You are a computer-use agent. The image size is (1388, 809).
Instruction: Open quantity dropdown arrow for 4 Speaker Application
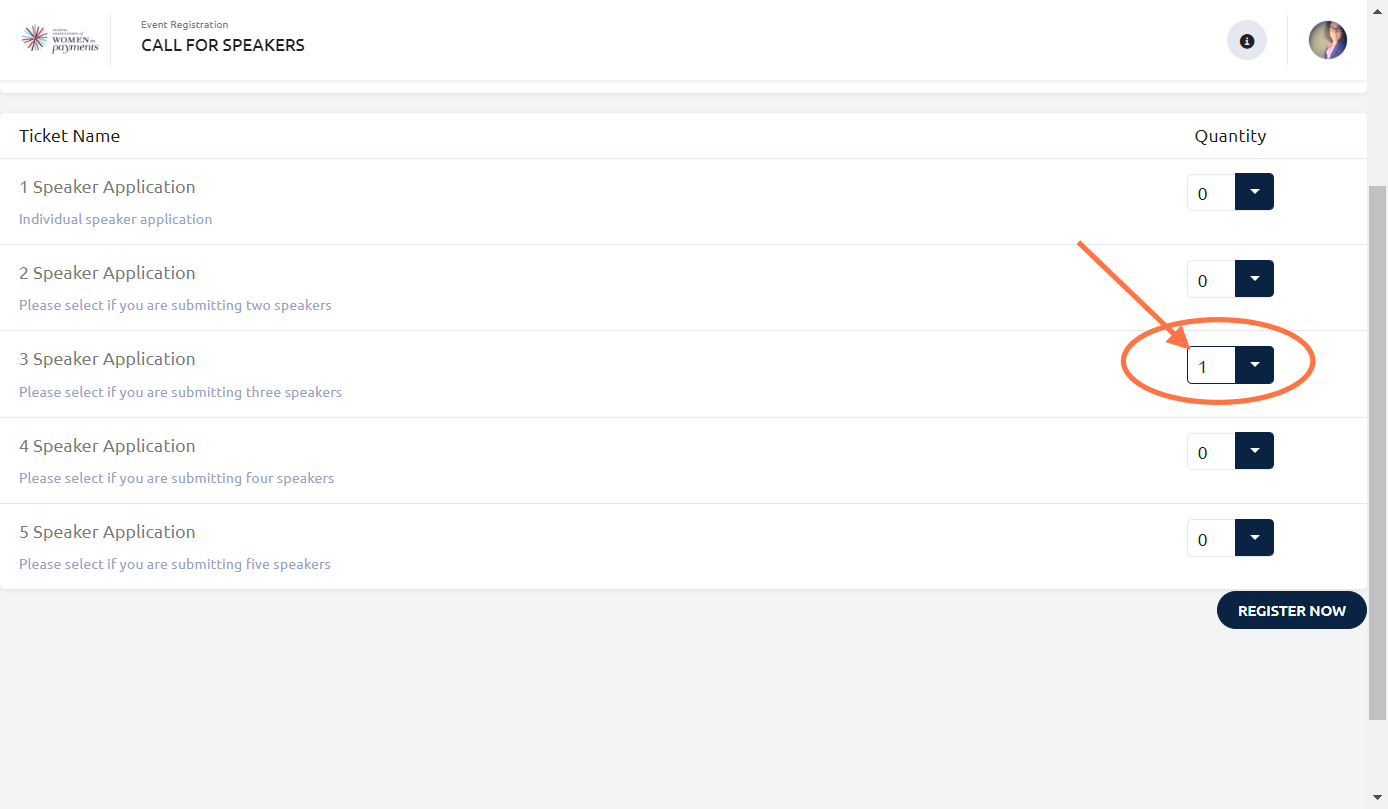click(1255, 451)
